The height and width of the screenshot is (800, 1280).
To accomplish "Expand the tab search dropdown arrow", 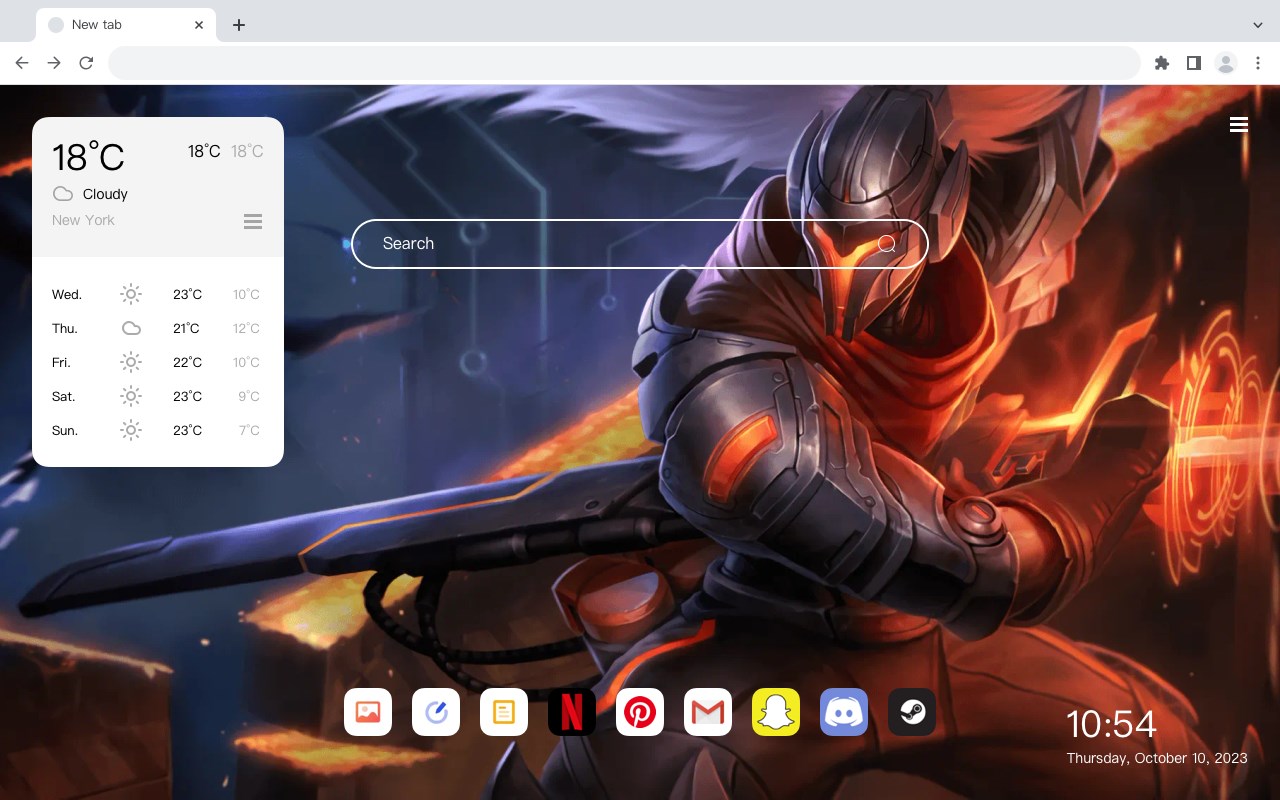I will [x=1258, y=25].
